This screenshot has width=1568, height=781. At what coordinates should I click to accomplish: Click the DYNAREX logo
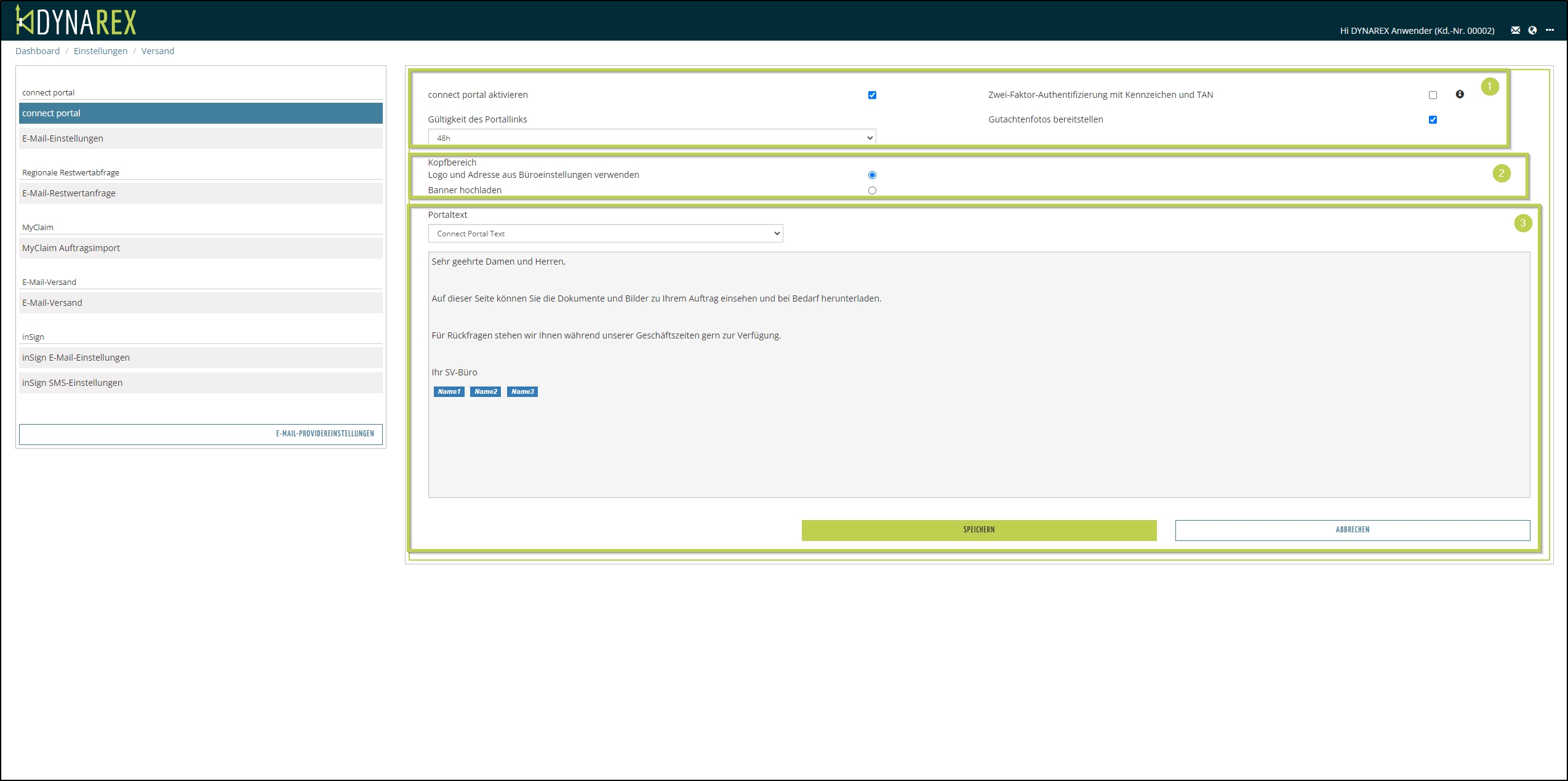76,21
